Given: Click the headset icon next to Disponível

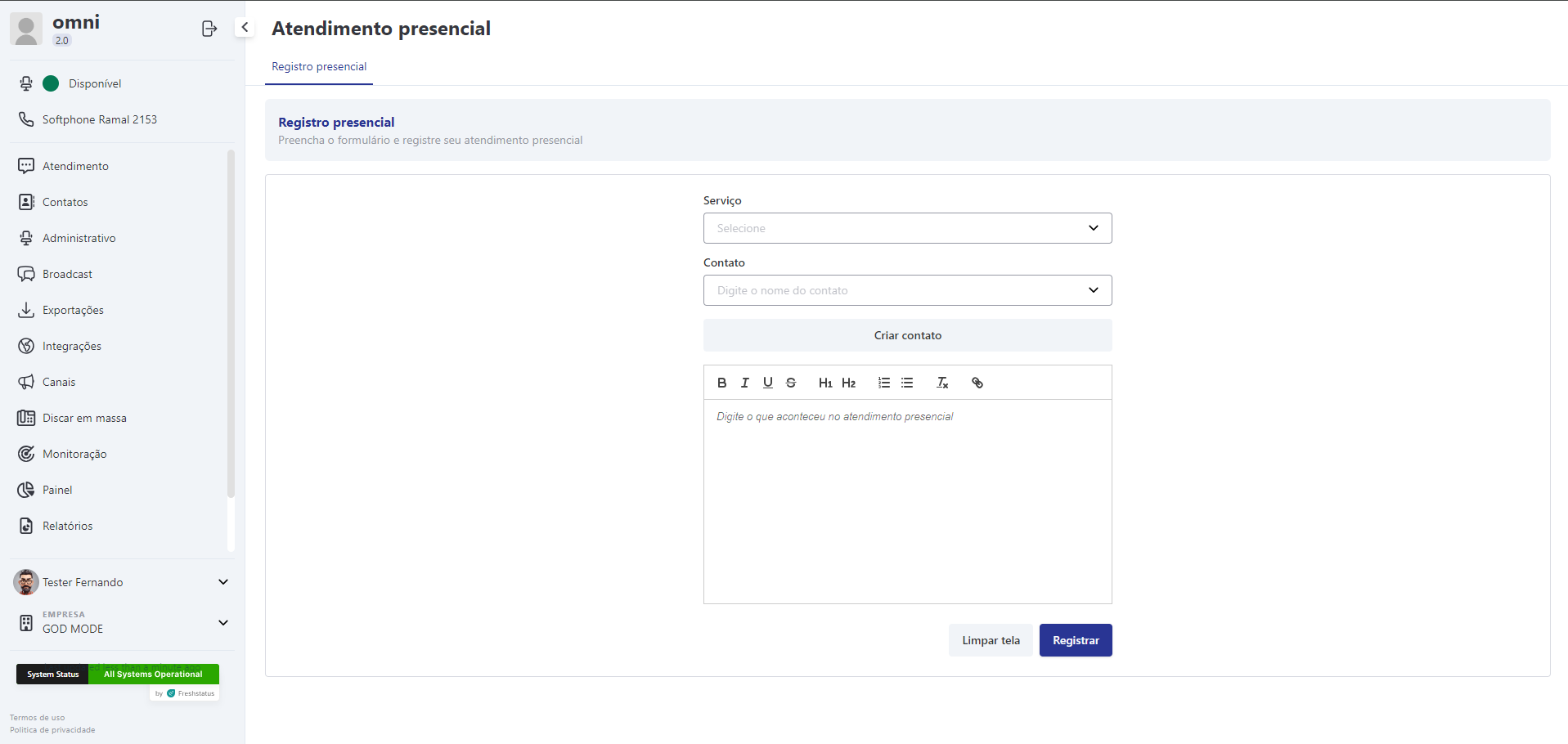Looking at the screenshot, I should click(26, 83).
